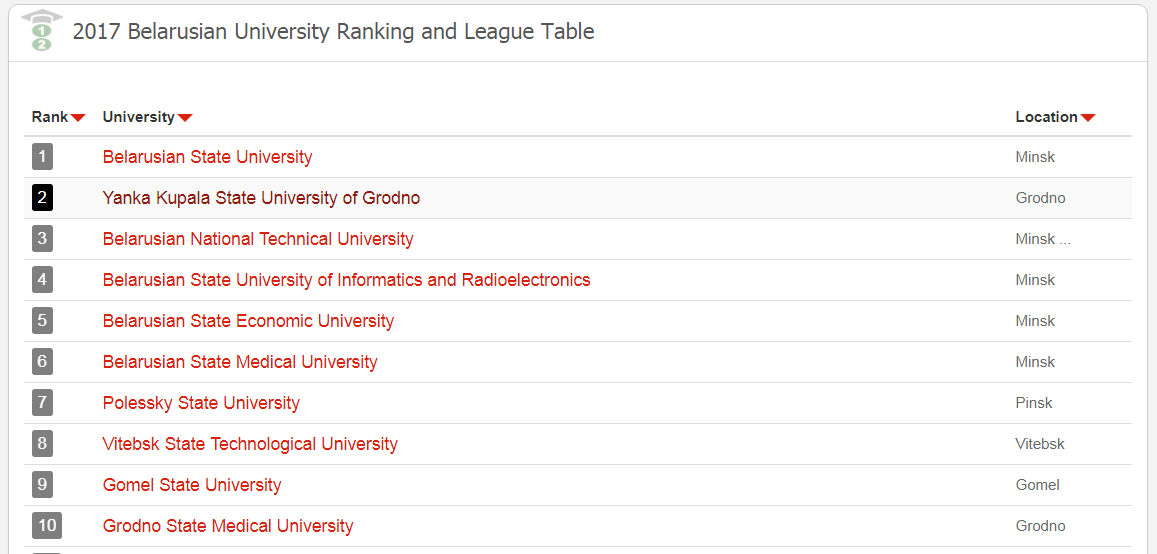Image resolution: width=1157 pixels, height=554 pixels.
Task: Sort by University using red arrow
Action: [185, 118]
